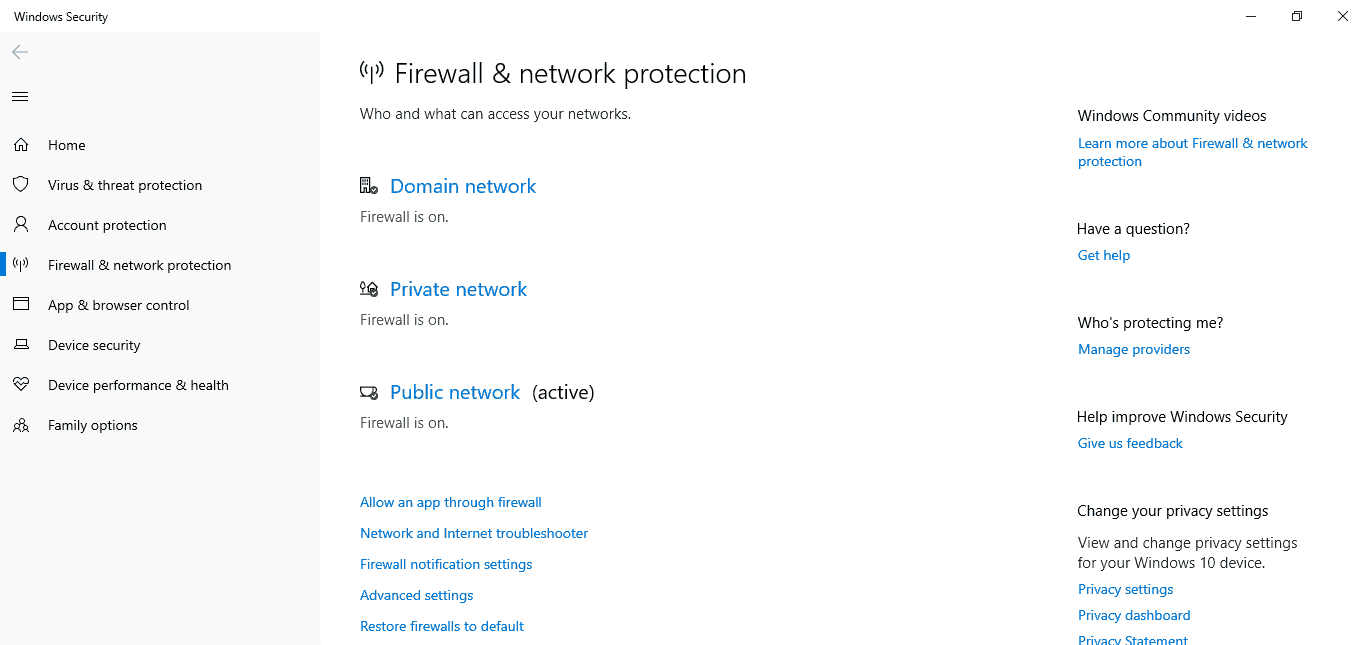The height and width of the screenshot is (645, 1366).
Task: Select the Firewall & network protection icon
Action: coord(21,264)
